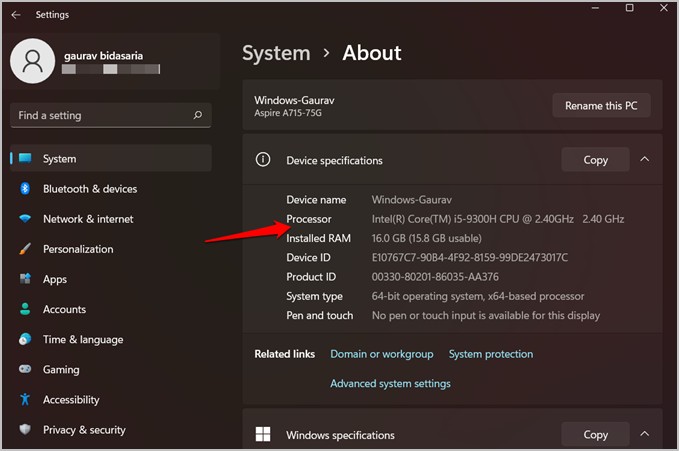The width and height of the screenshot is (679, 451).
Task: Click the Related links label
Action: [285, 354]
